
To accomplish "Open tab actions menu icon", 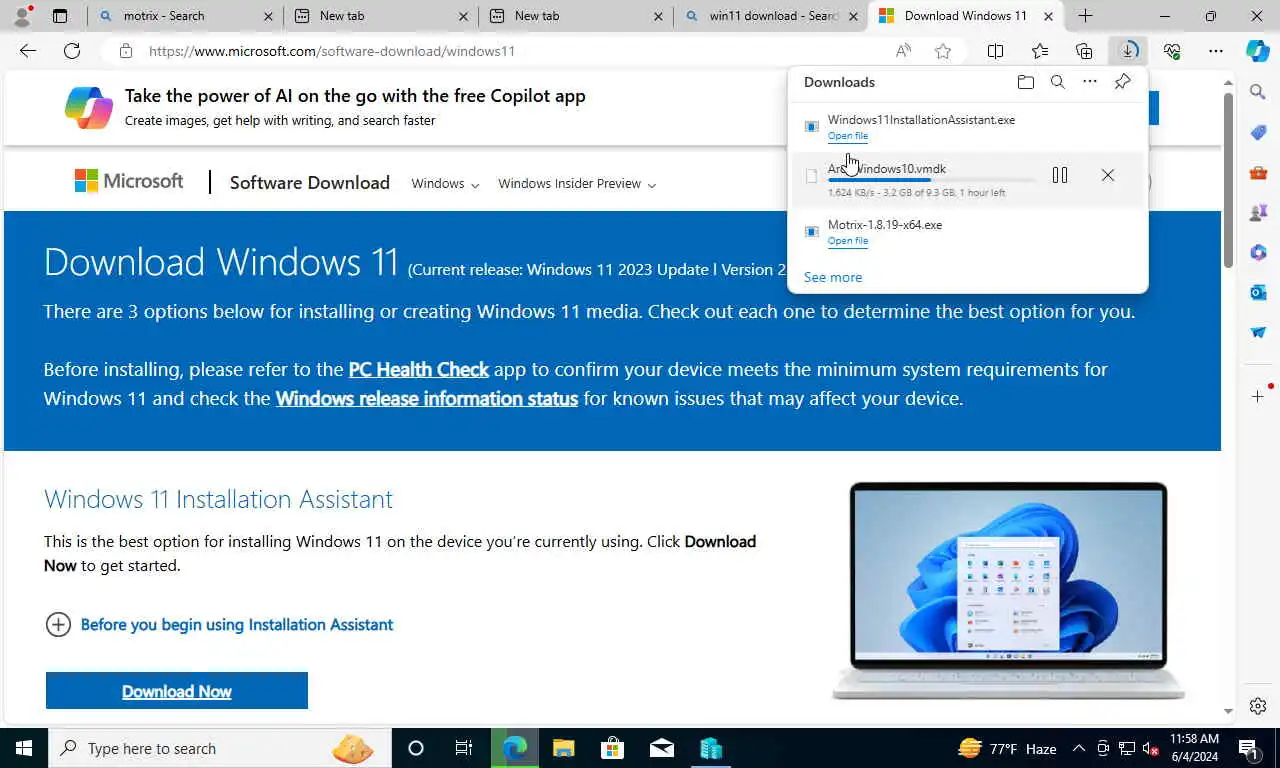I will click(60, 16).
